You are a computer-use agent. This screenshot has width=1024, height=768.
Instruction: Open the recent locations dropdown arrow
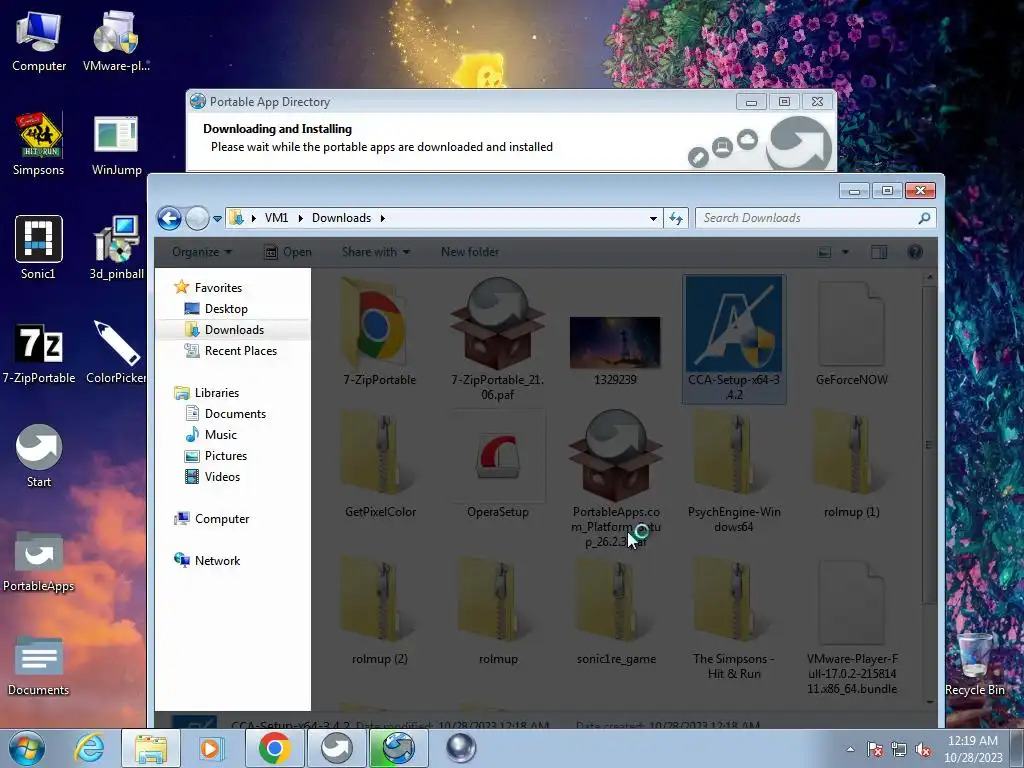pyautogui.click(x=217, y=219)
